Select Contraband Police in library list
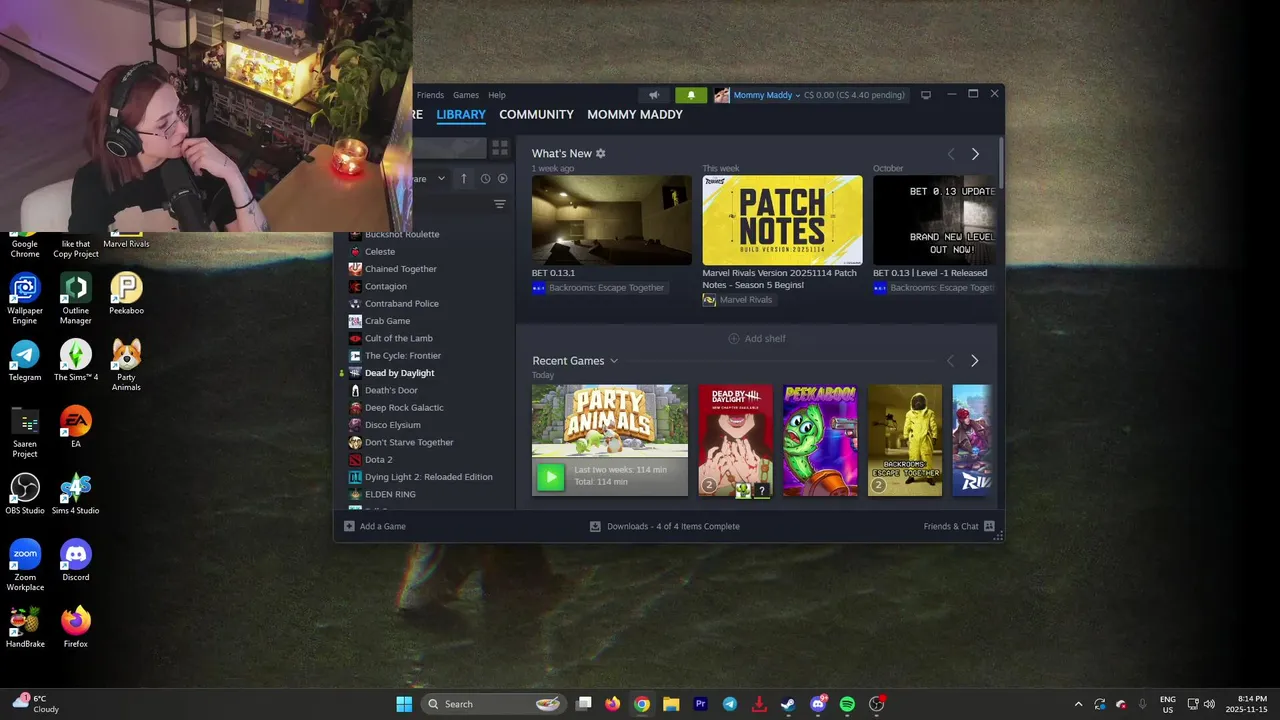1280x720 pixels. pos(402,304)
